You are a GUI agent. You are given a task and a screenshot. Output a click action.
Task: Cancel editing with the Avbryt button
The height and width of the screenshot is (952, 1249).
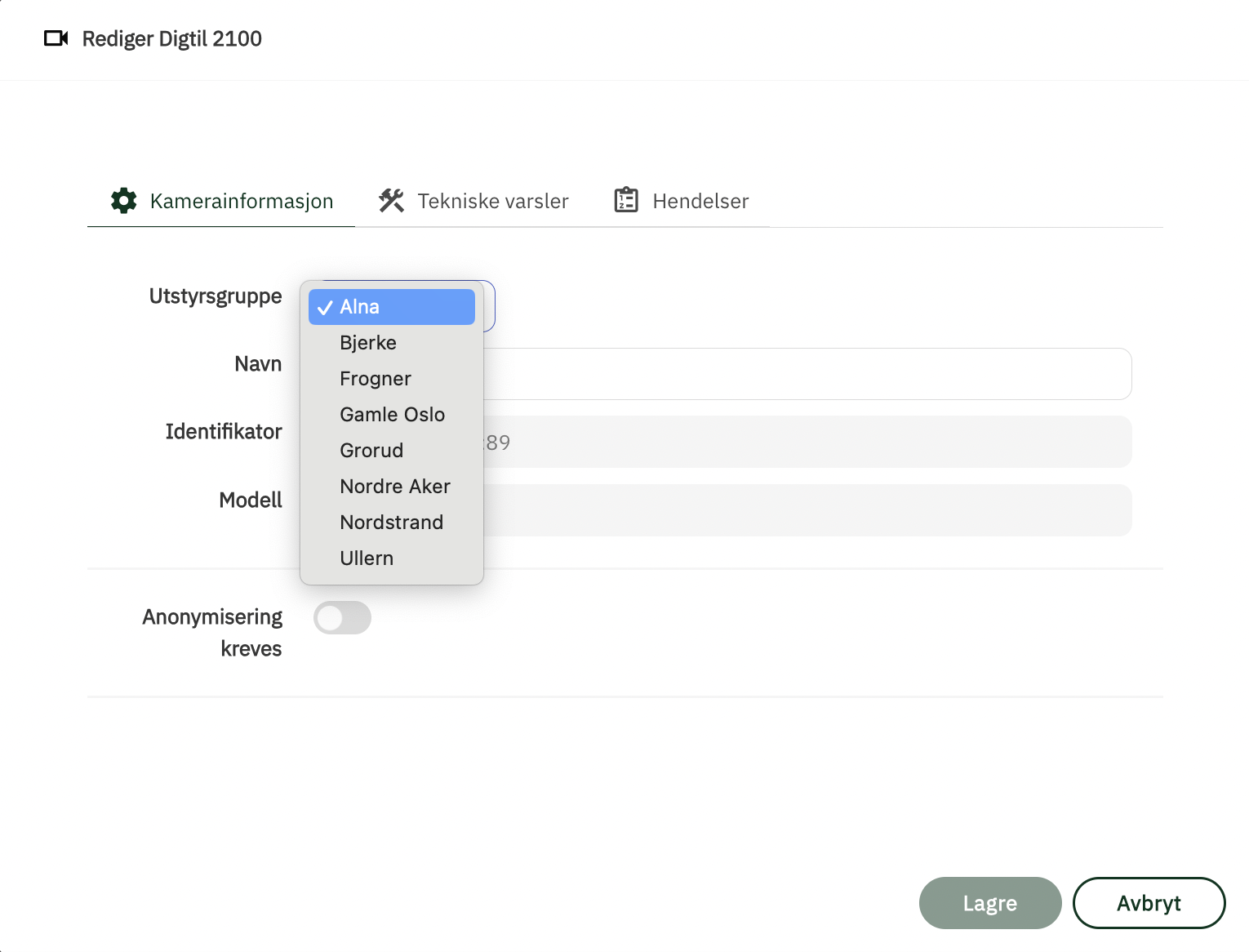[1149, 903]
